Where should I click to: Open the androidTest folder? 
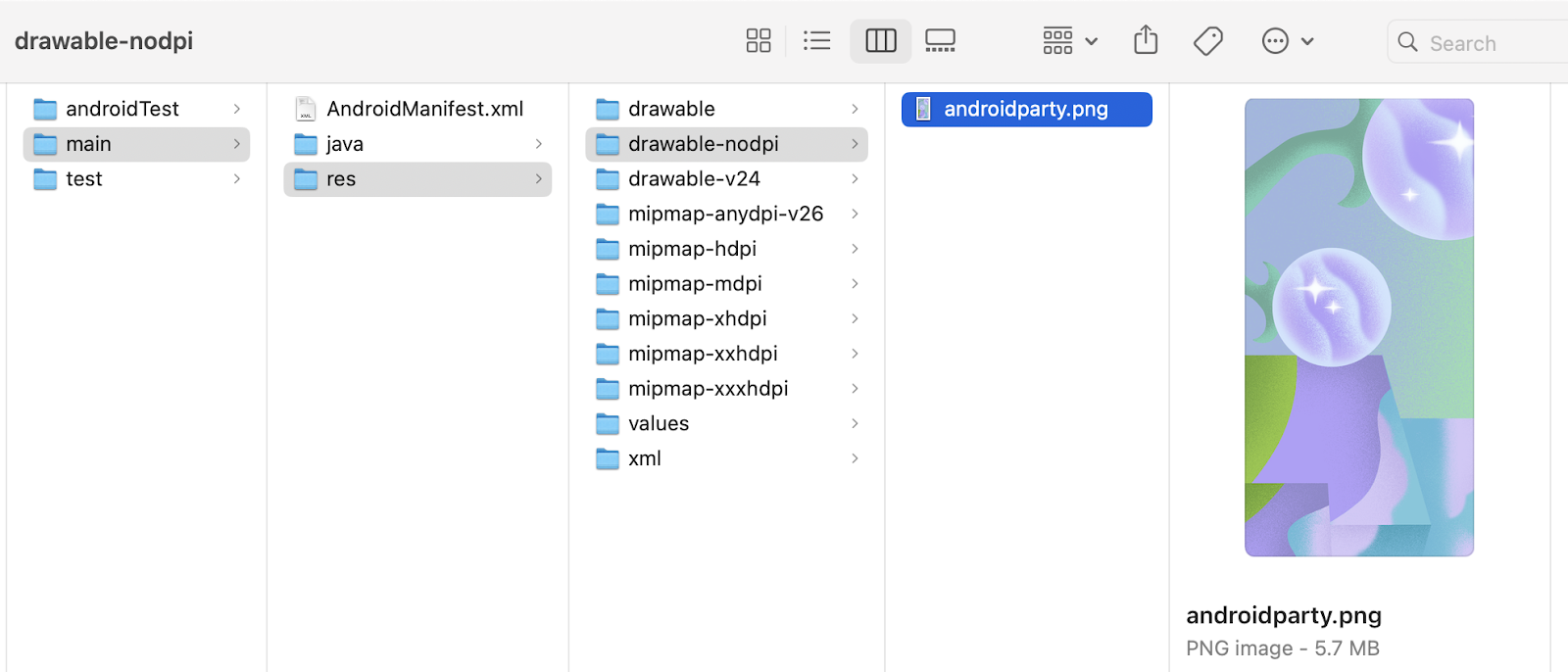(x=122, y=109)
